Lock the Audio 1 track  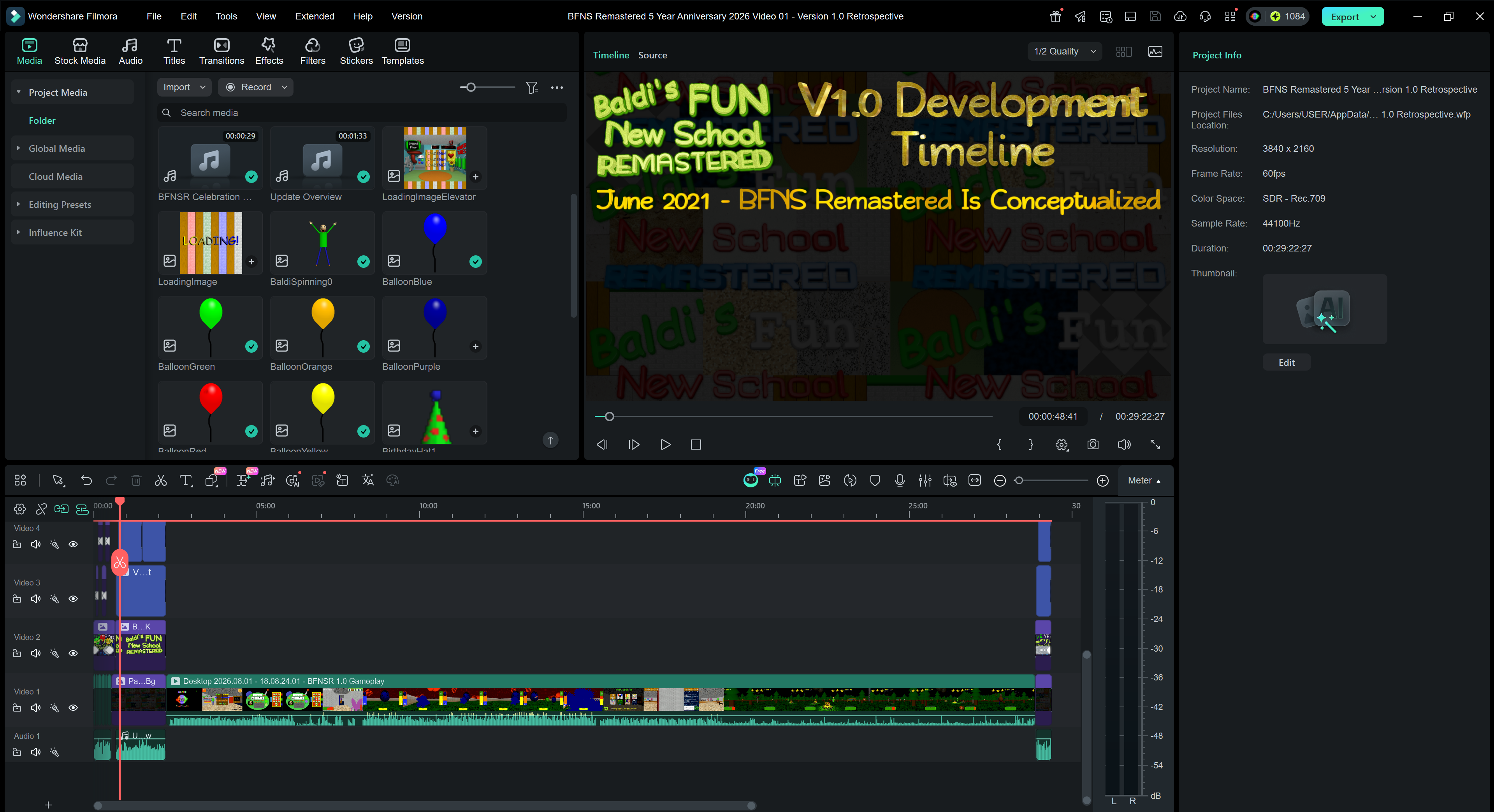click(17, 752)
